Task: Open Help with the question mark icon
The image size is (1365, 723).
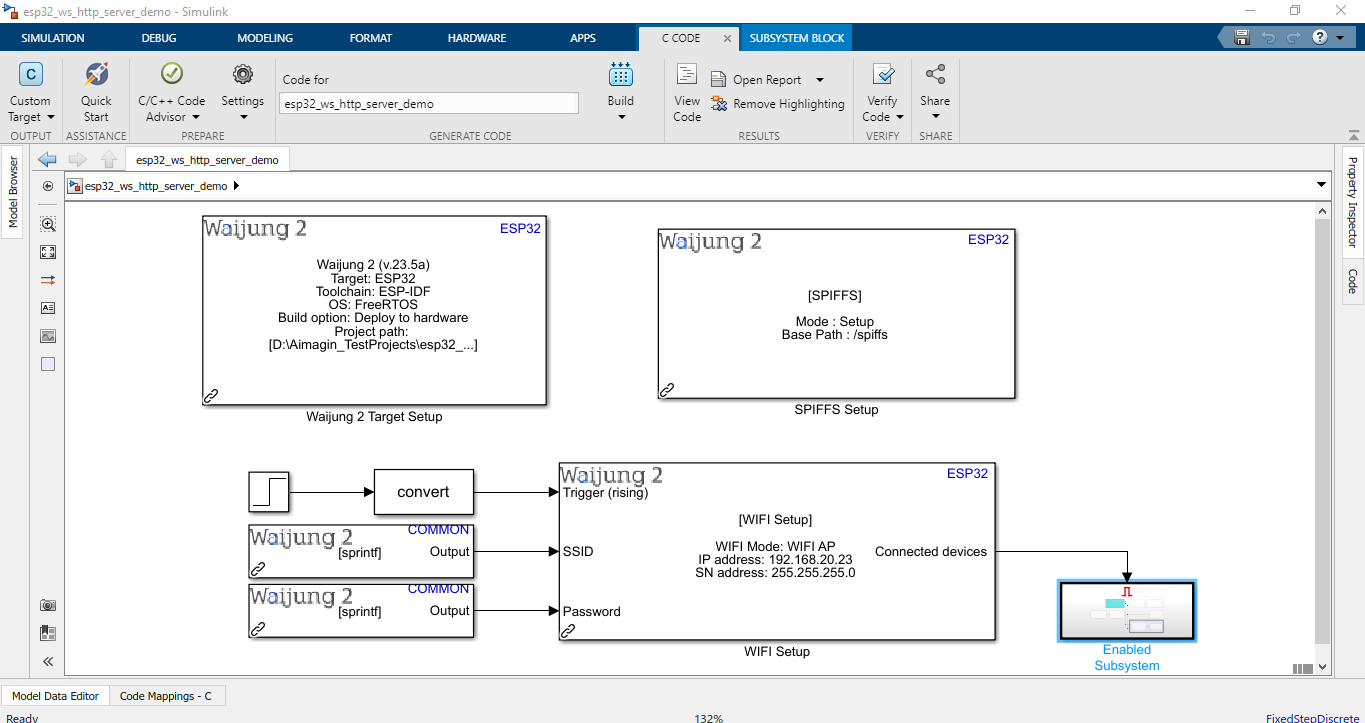Action: point(1319,38)
